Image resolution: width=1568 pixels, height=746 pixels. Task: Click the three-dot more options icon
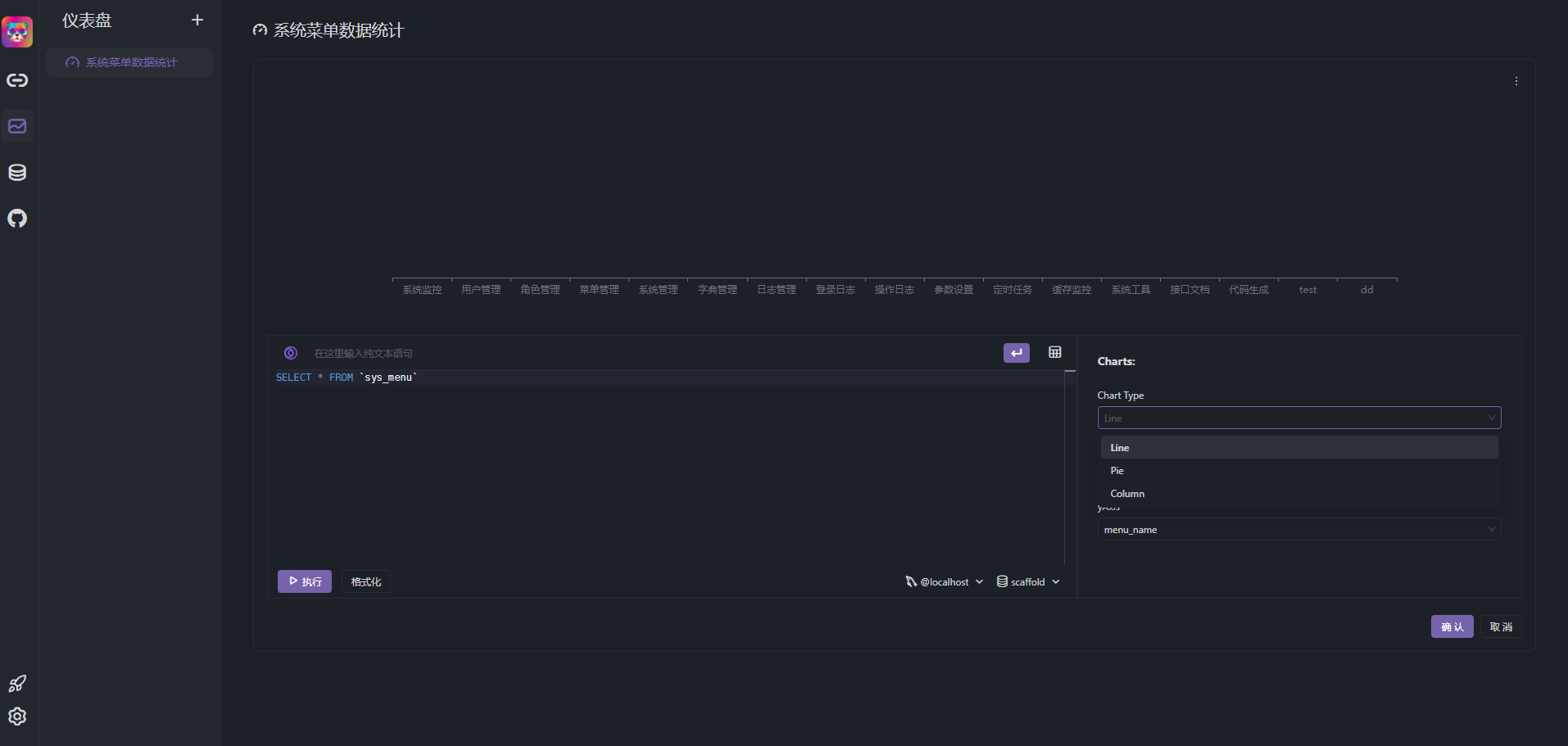[1516, 81]
